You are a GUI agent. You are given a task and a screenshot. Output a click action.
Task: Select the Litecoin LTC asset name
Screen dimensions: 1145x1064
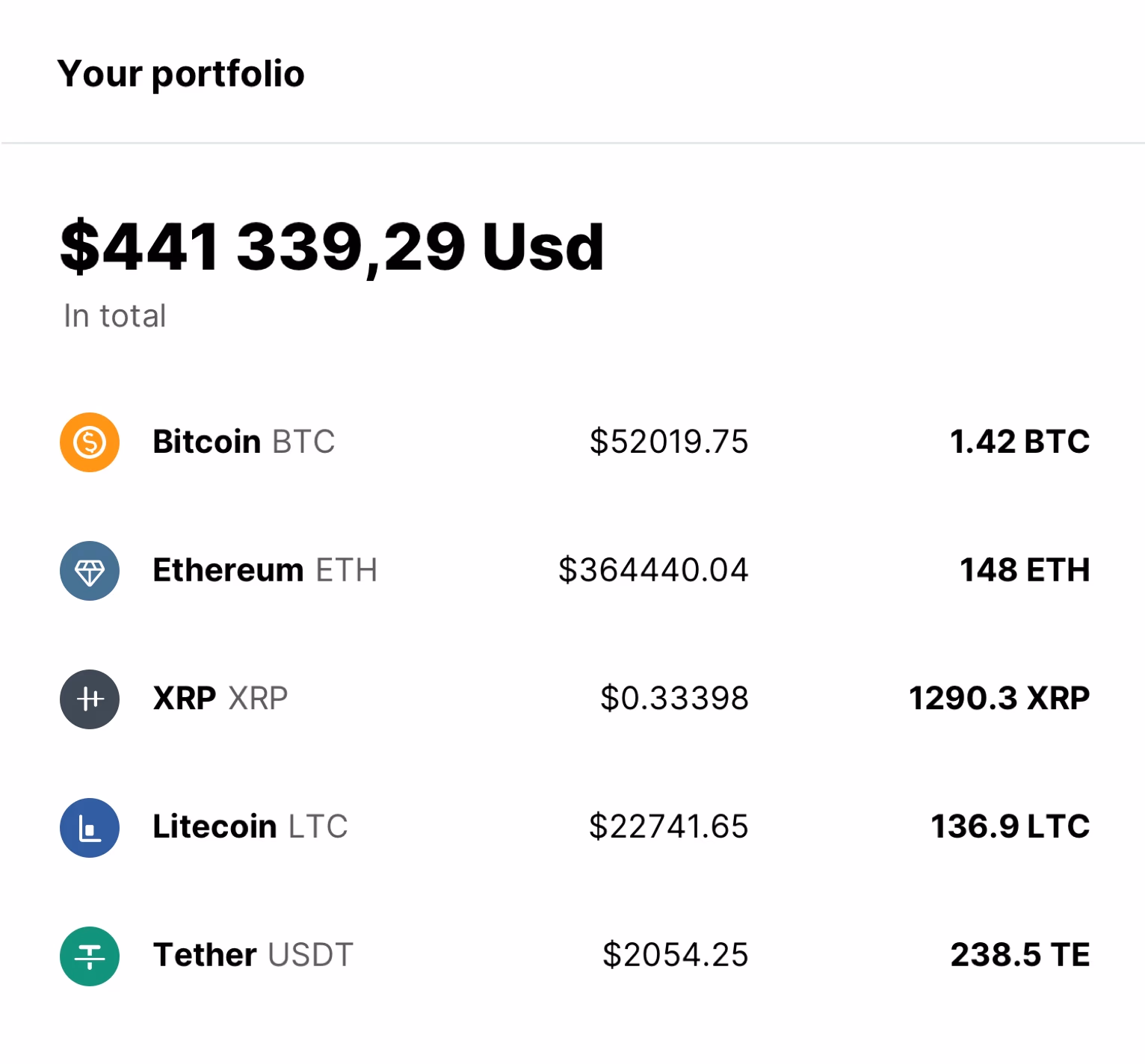coord(250,827)
